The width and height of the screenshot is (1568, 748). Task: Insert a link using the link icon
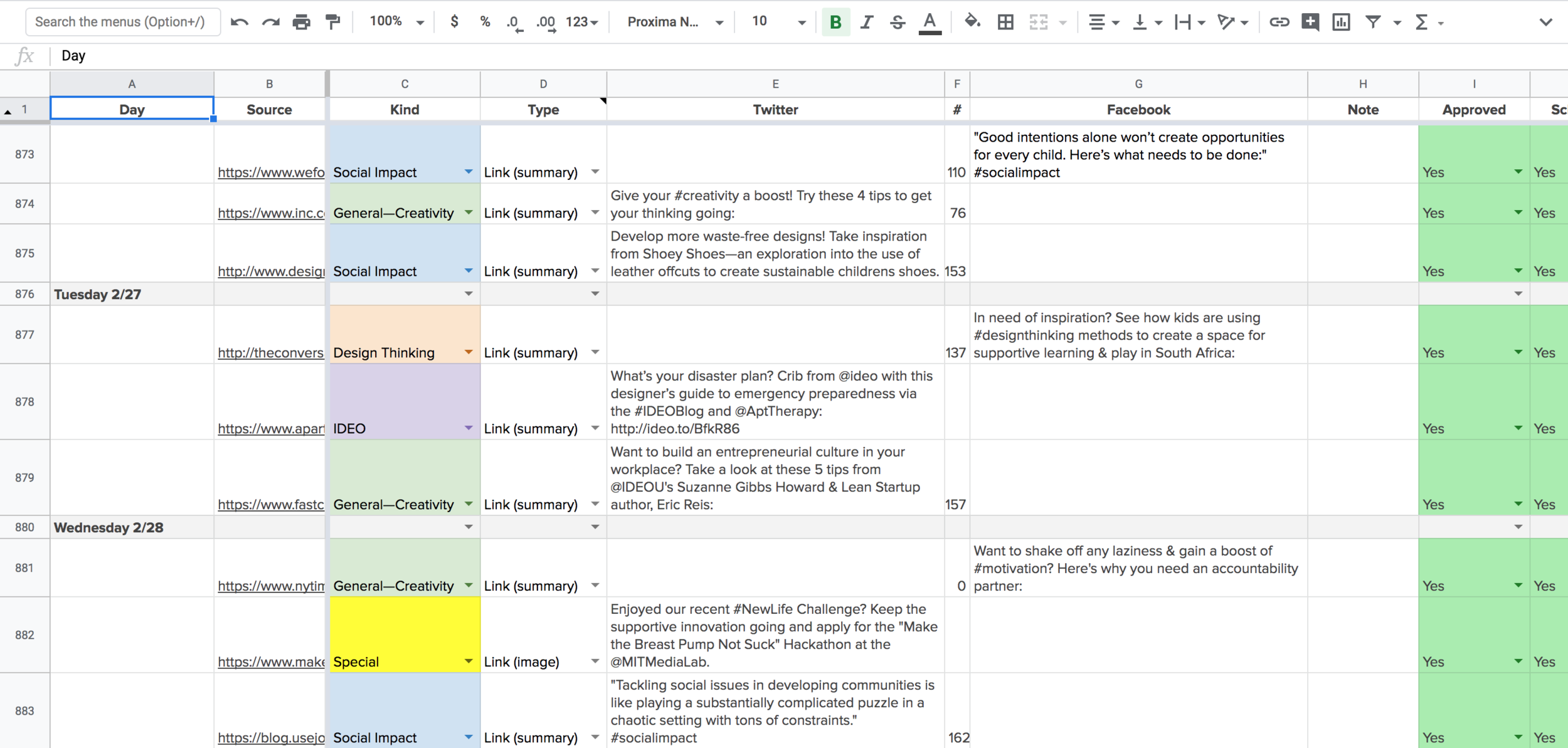click(x=1279, y=21)
